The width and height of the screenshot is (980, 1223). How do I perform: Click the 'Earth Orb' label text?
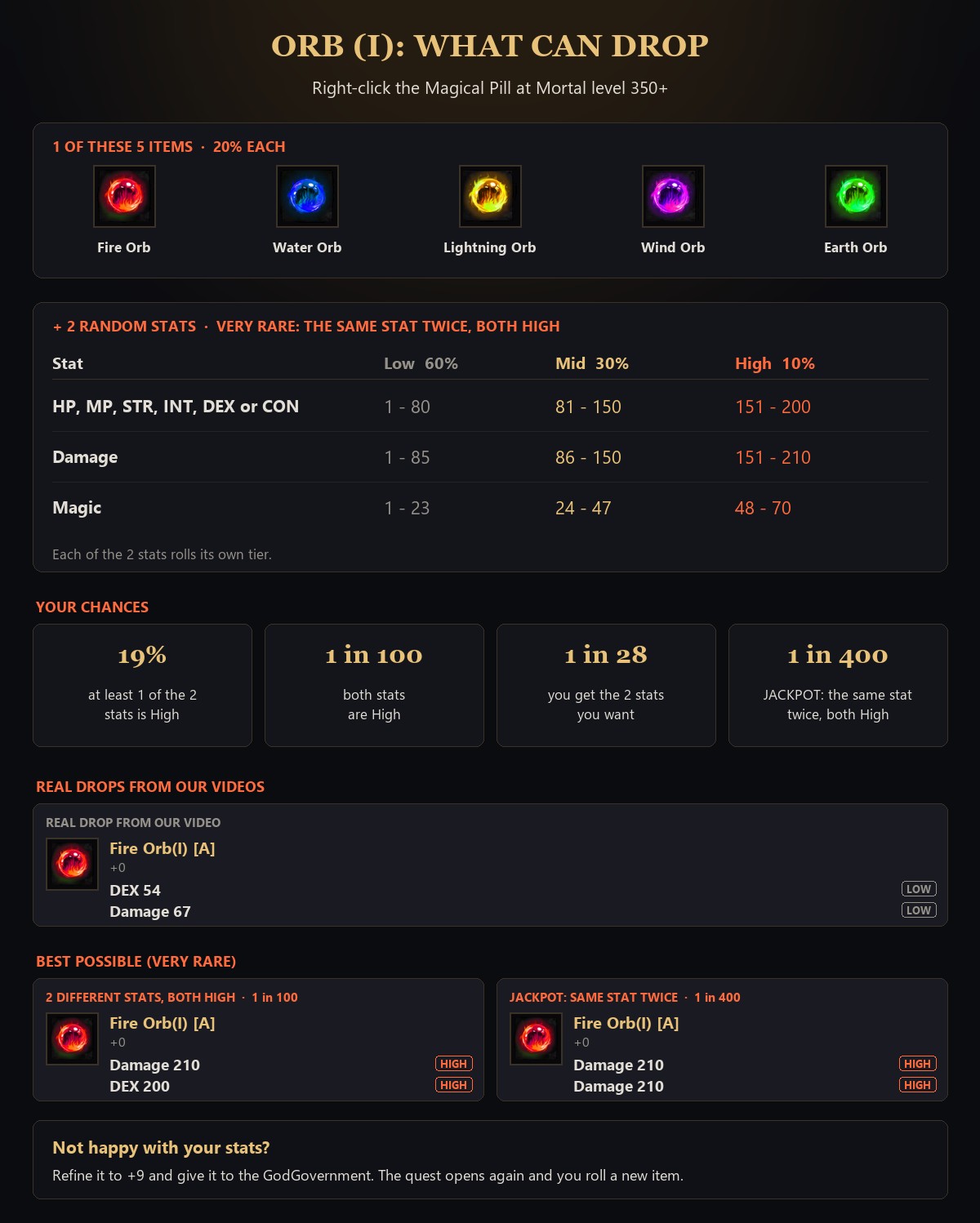click(856, 247)
